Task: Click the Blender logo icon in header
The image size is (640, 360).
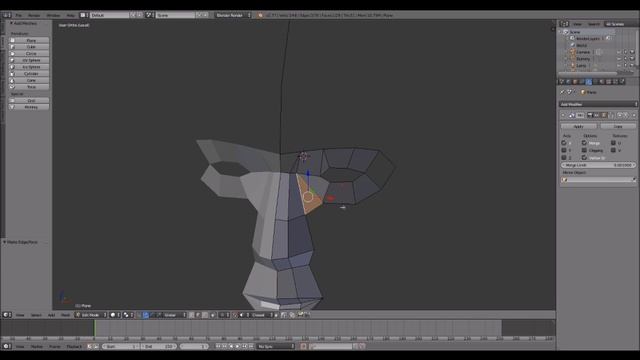Action: click(x=260, y=15)
